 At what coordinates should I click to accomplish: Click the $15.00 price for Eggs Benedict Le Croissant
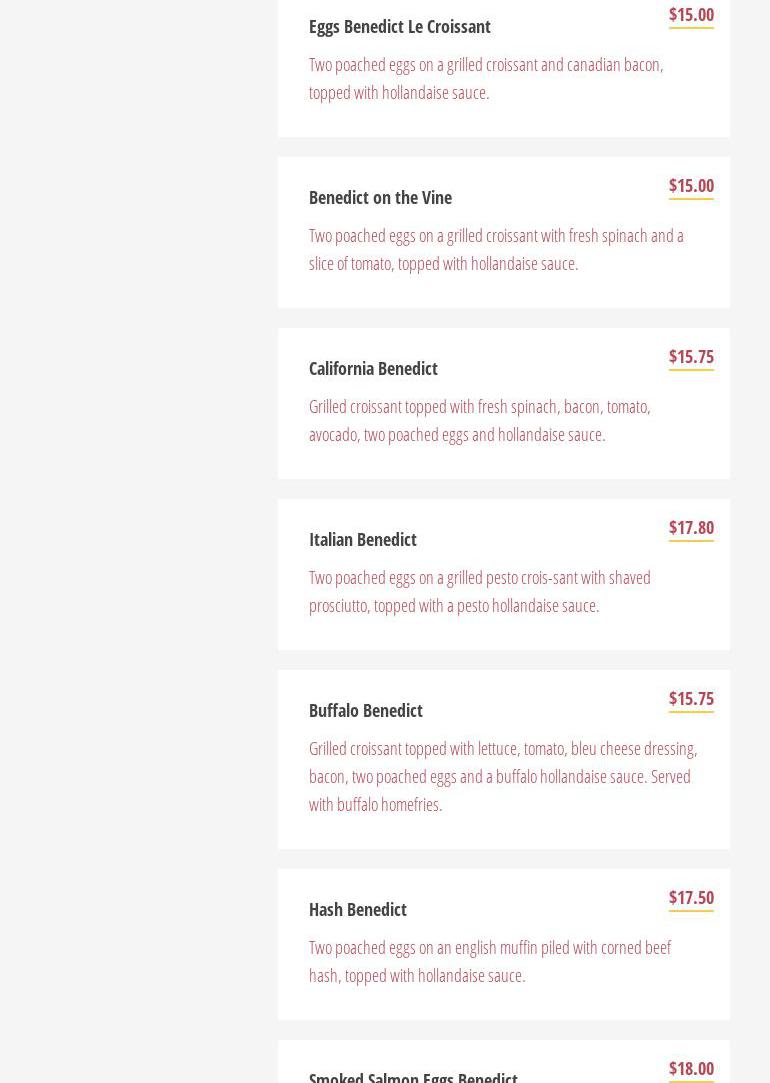click(691, 15)
